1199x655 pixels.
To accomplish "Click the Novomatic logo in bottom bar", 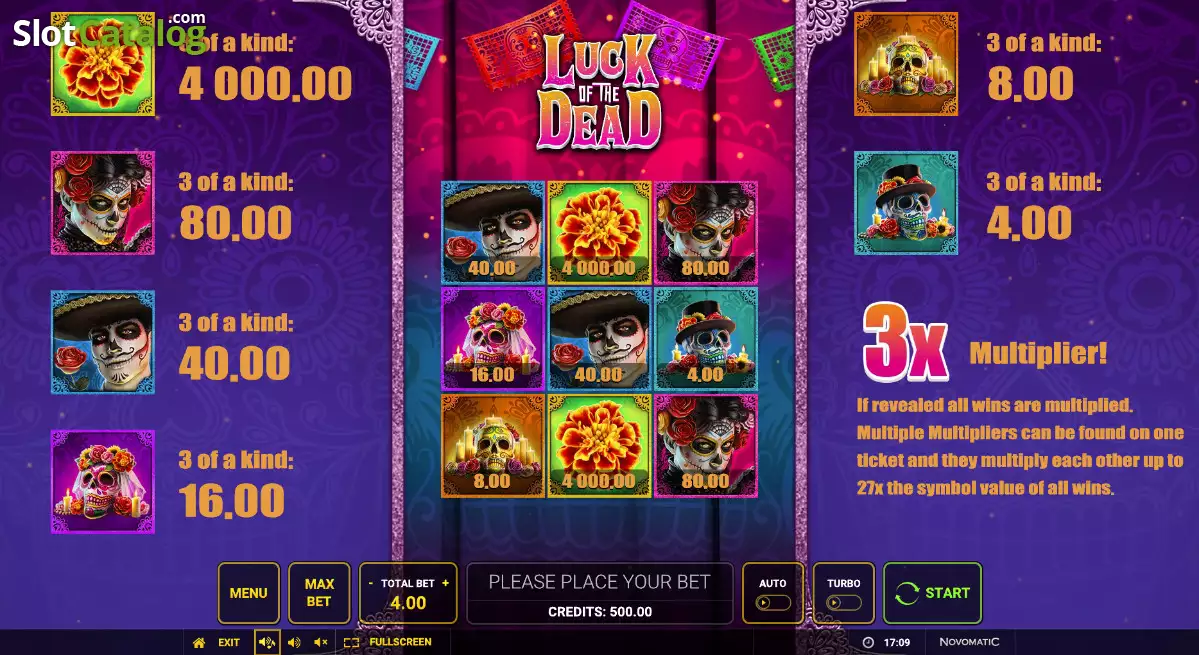I will point(969,642).
